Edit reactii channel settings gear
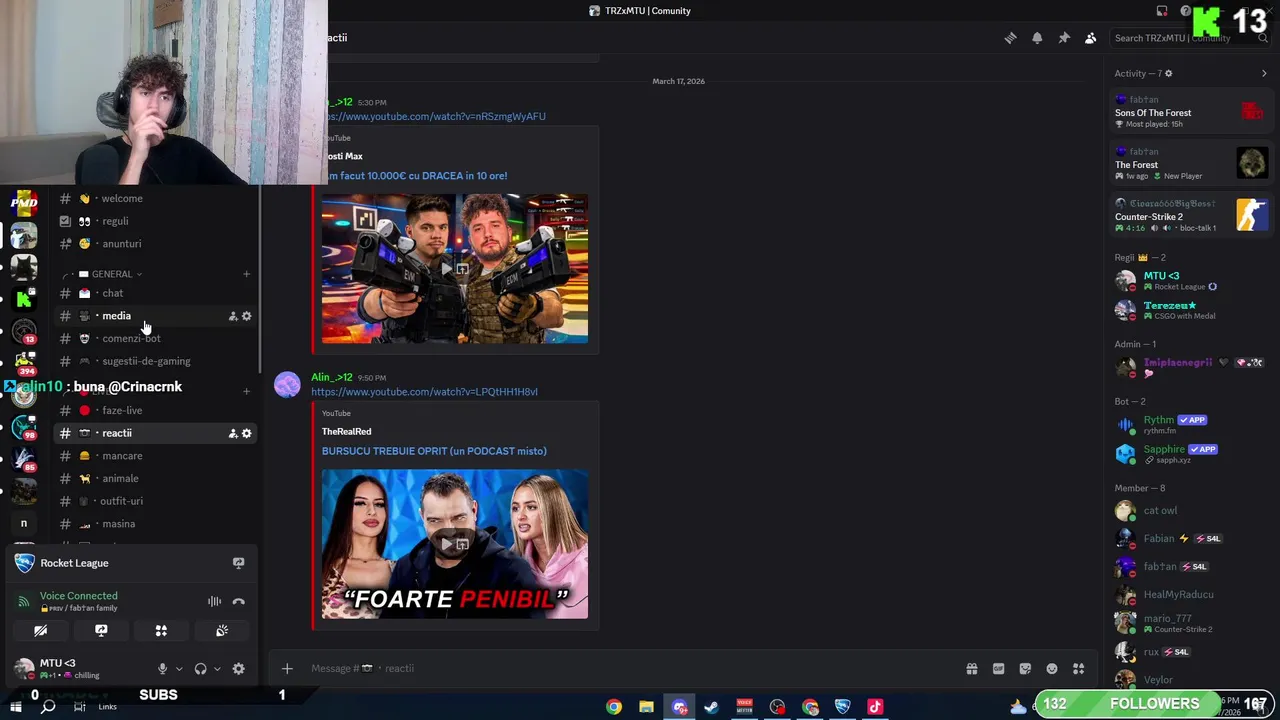 pos(247,433)
